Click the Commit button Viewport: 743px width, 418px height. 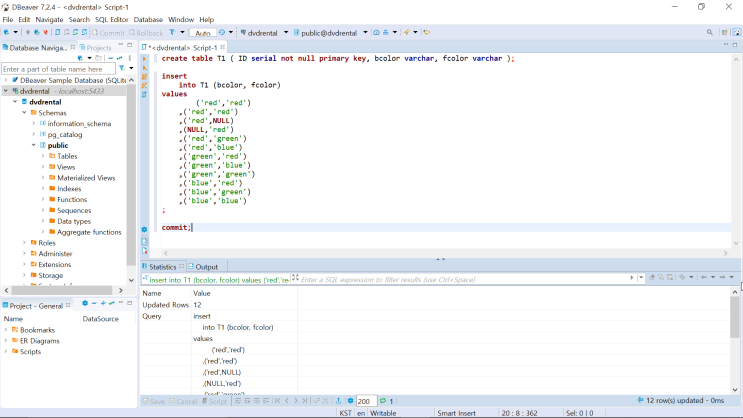[x=108, y=33]
